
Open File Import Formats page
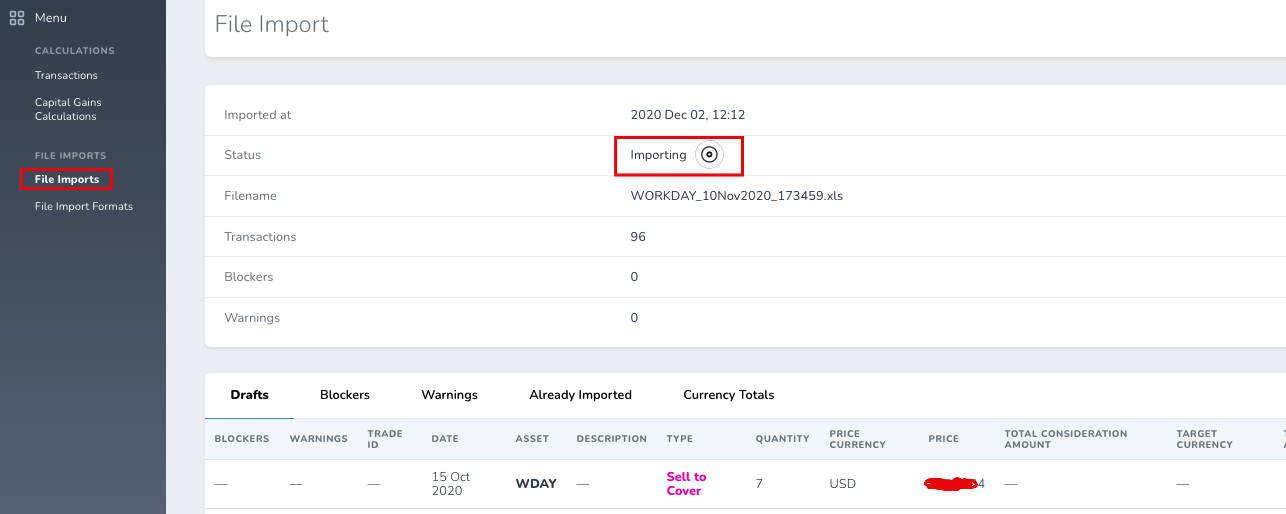click(84, 206)
